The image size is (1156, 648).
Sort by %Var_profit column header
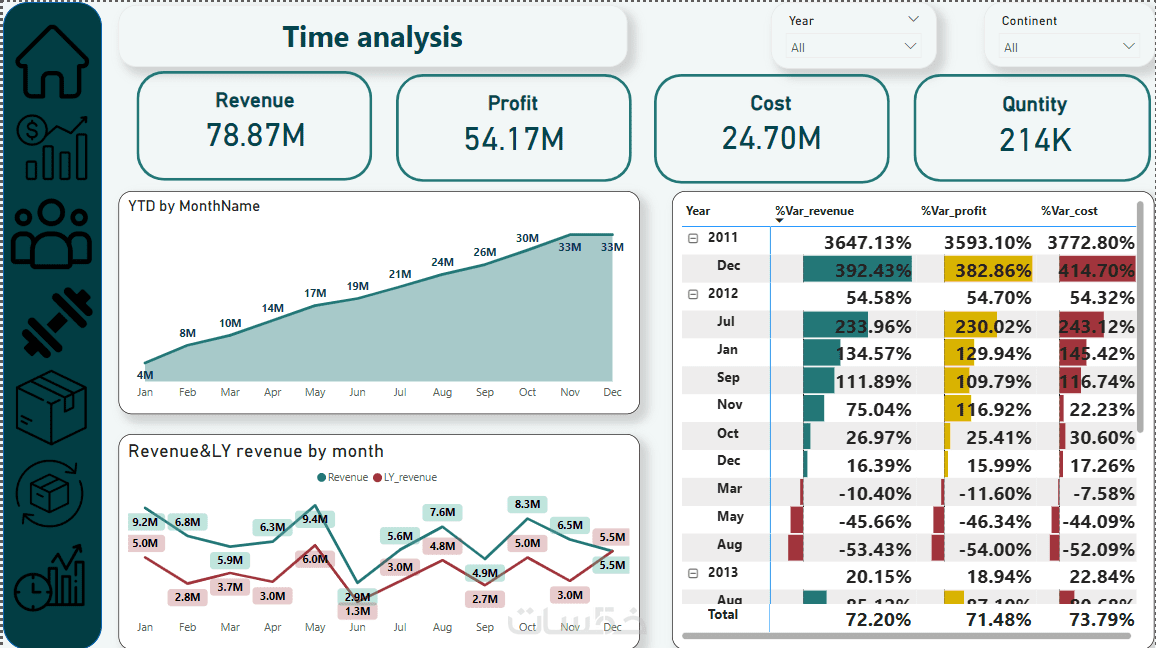(x=953, y=211)
